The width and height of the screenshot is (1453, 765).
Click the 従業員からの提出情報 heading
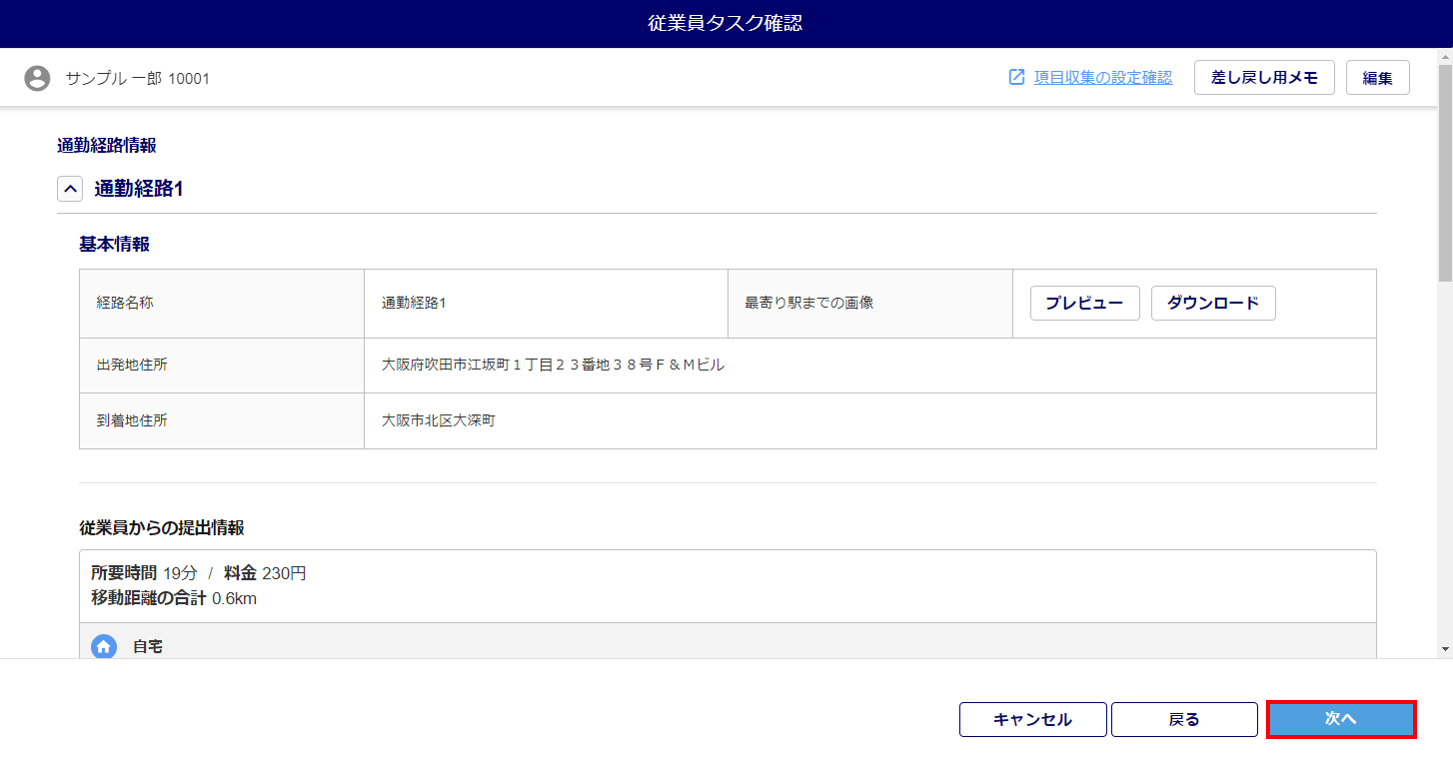[x=162, y=527]
